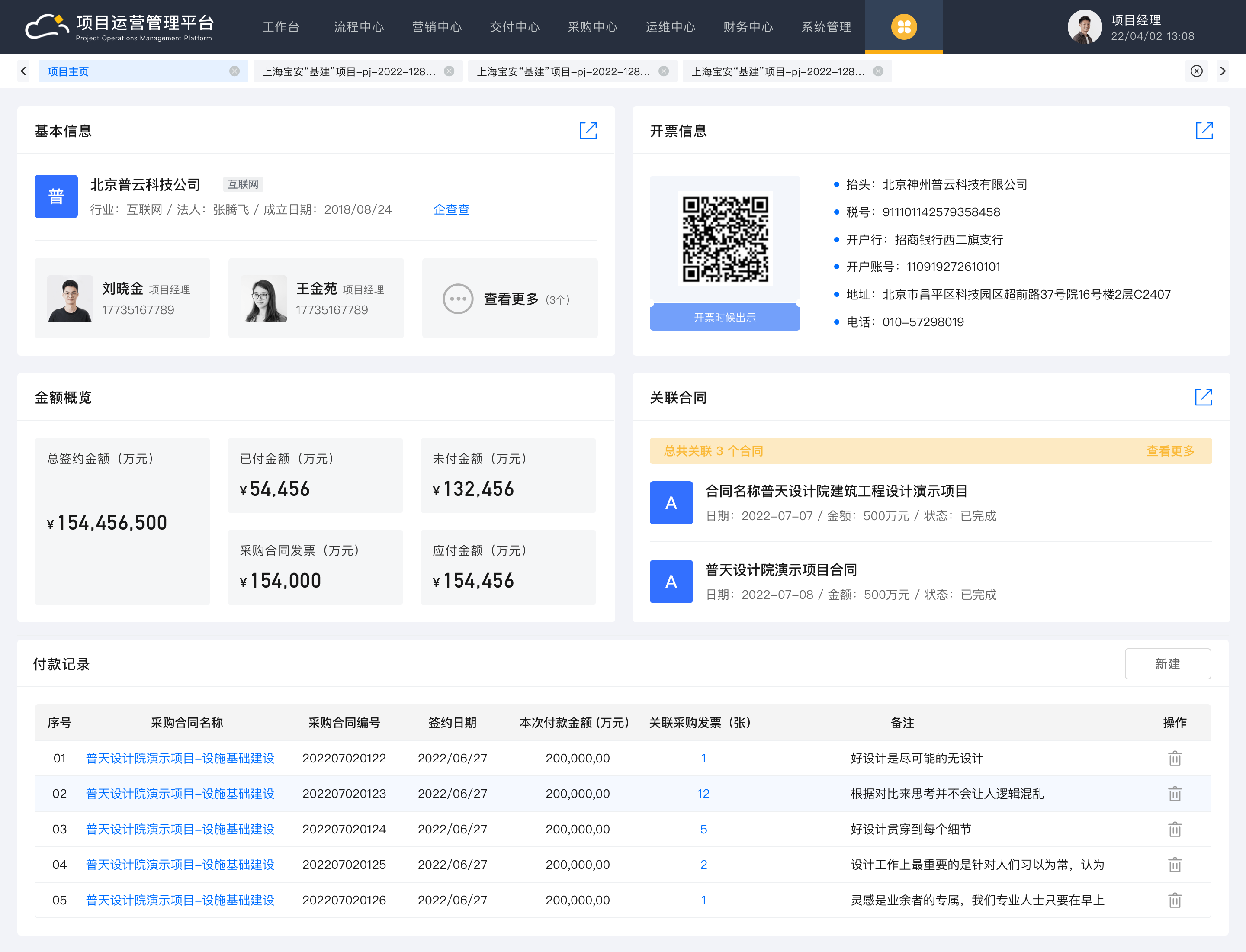Remove payment record 05 using trash icon
The height and width of the screenshot is (952, 1246).
1174,900
